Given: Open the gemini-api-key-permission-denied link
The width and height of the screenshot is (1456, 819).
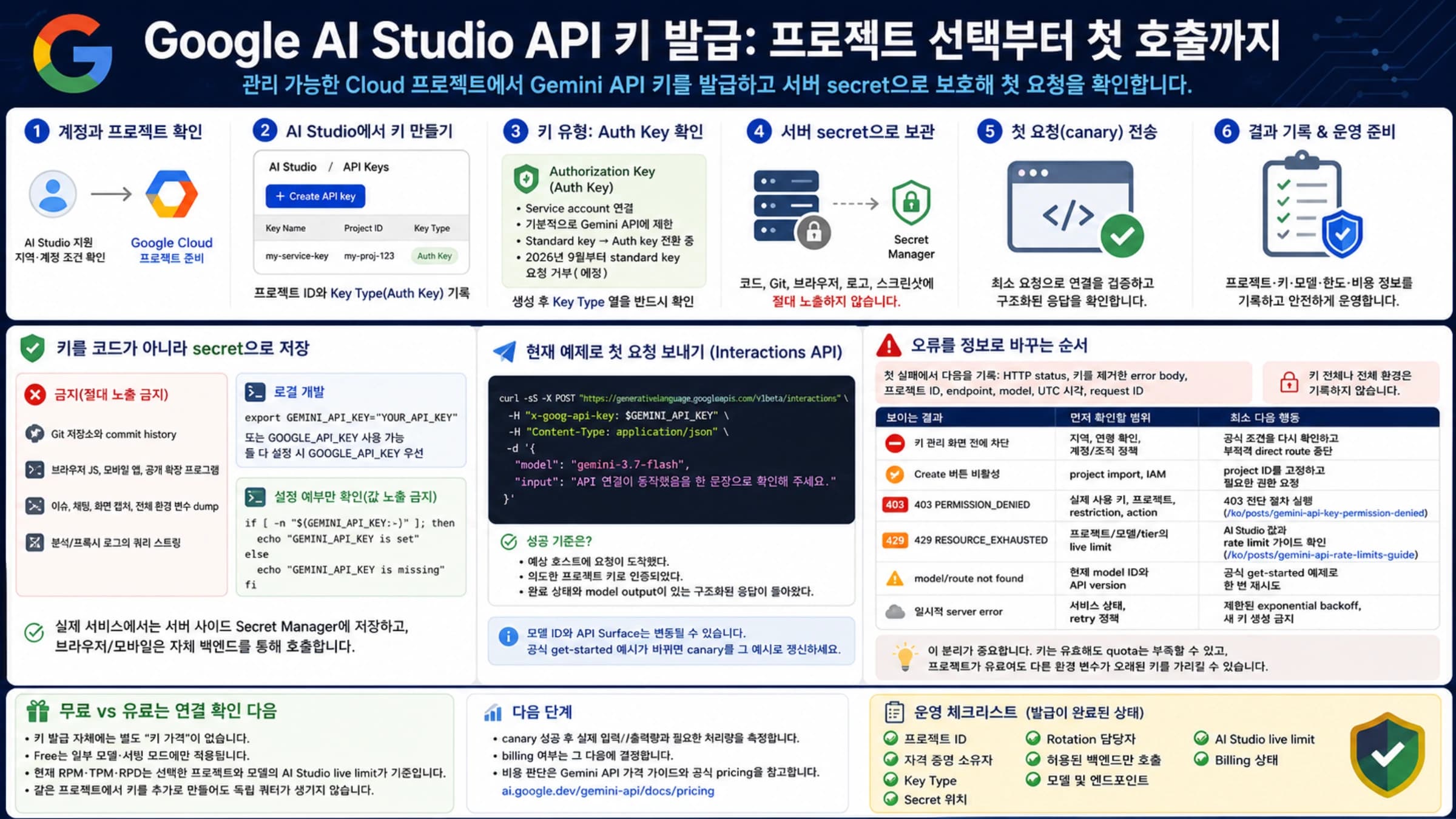Looking at the screenshot, I should 1326,513.
